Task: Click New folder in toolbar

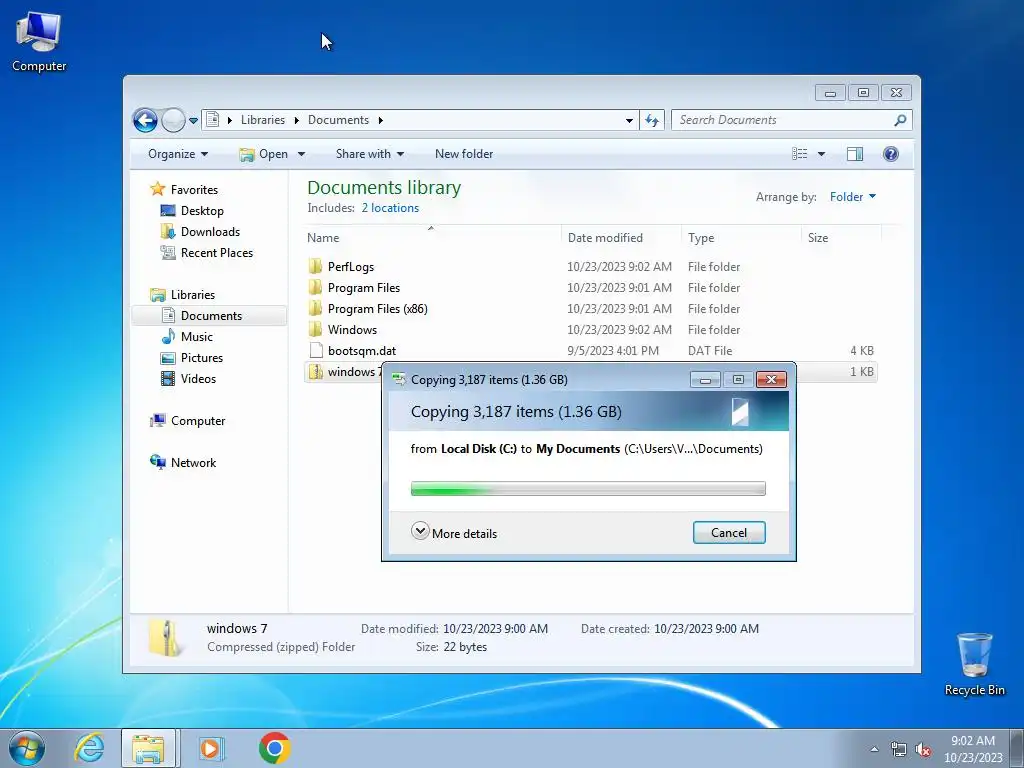Action: pyautogui.click(x=464, y=154)
